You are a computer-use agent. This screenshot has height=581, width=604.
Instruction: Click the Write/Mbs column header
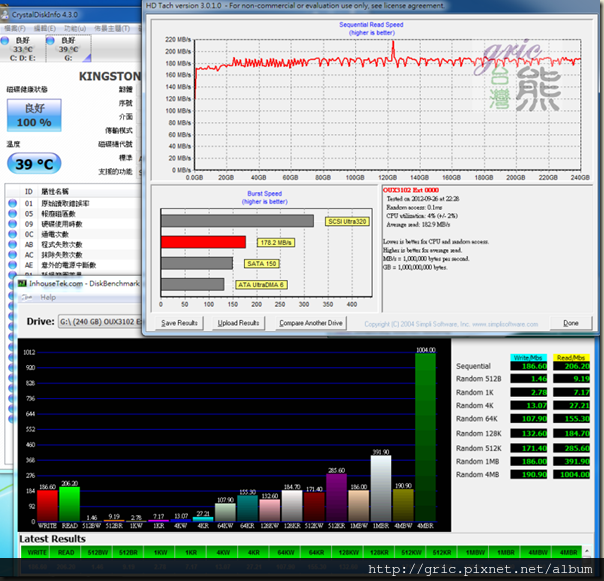(x=528, y=358)
